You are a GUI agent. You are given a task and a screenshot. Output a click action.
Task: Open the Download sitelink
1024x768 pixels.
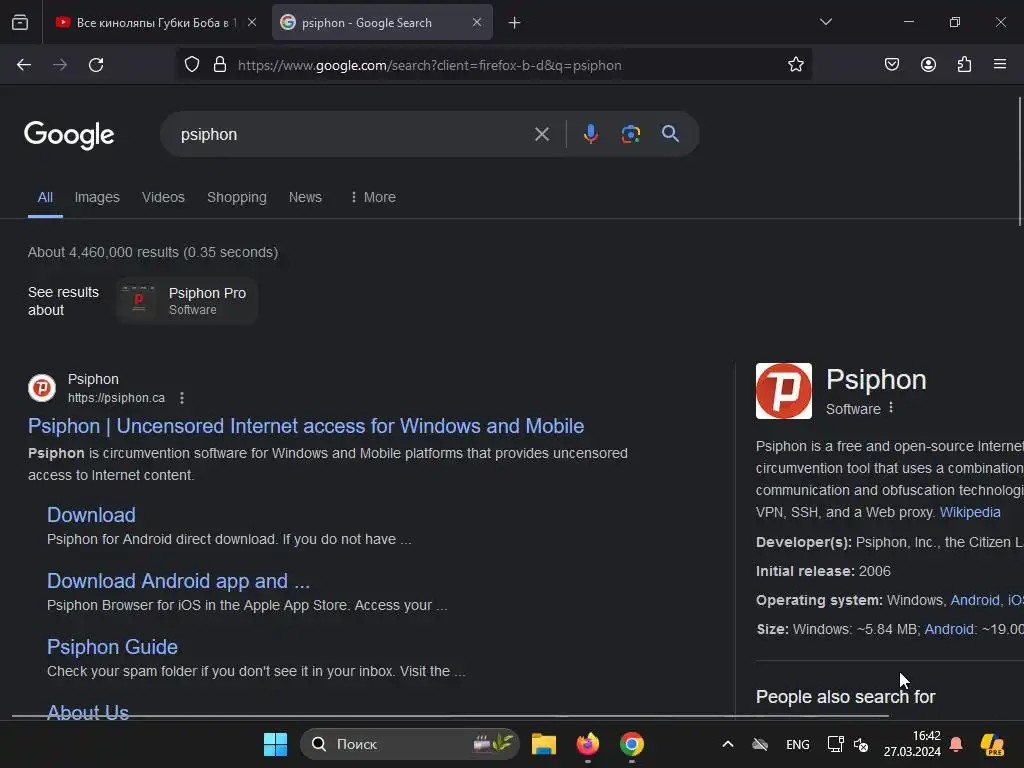tap(91, 515)
